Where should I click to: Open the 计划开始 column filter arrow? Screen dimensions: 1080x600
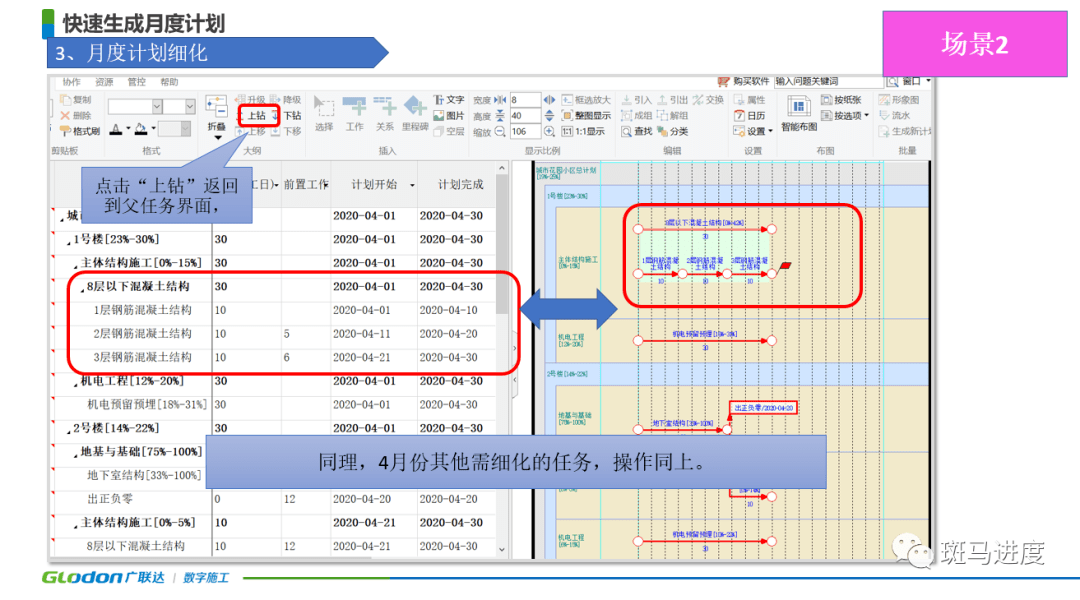(x=412, y=185)
